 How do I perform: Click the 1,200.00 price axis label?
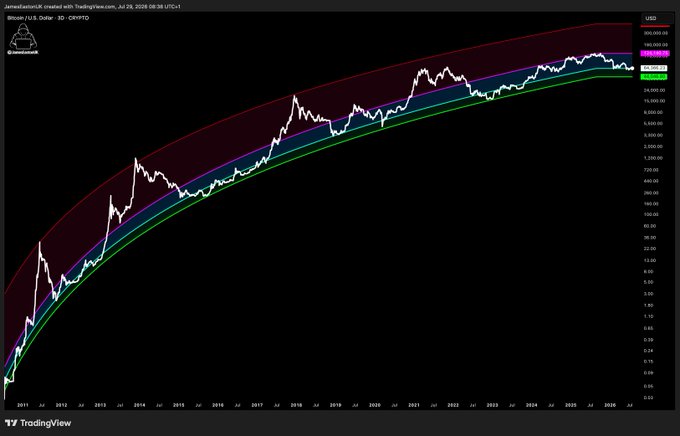click(x=654, y=158)
